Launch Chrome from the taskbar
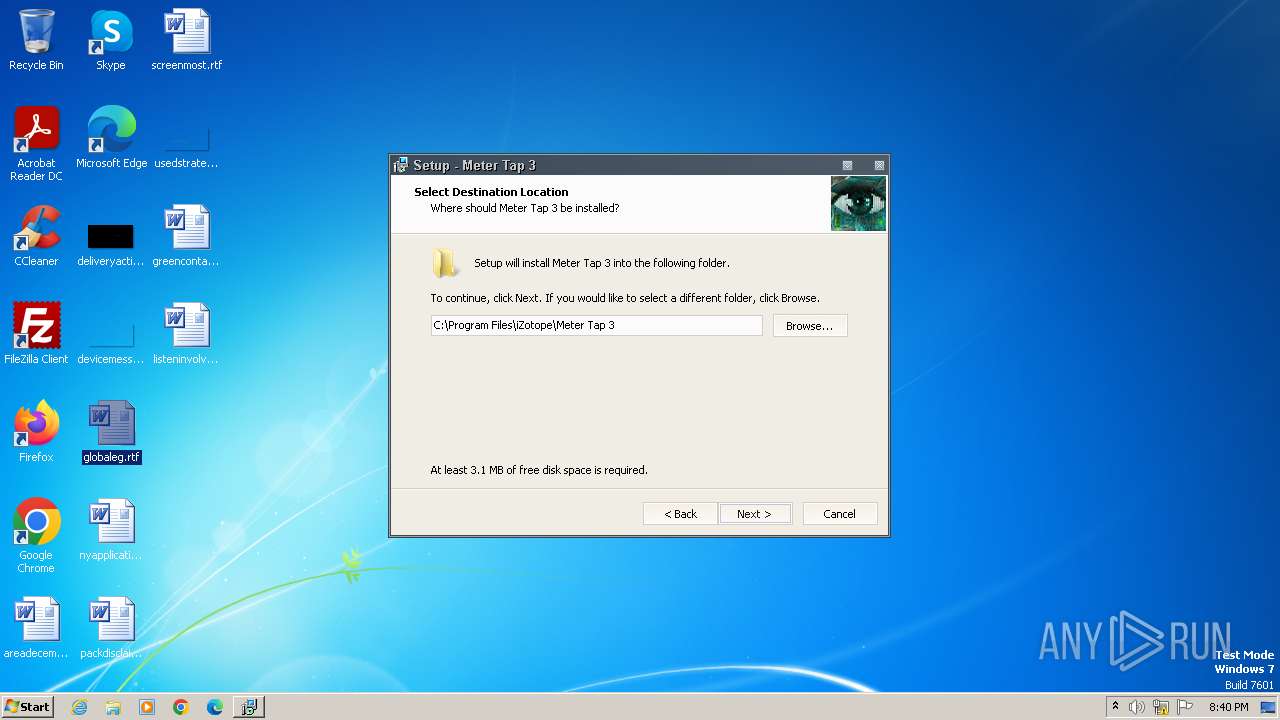1280x720 pixels. (181, 707)
